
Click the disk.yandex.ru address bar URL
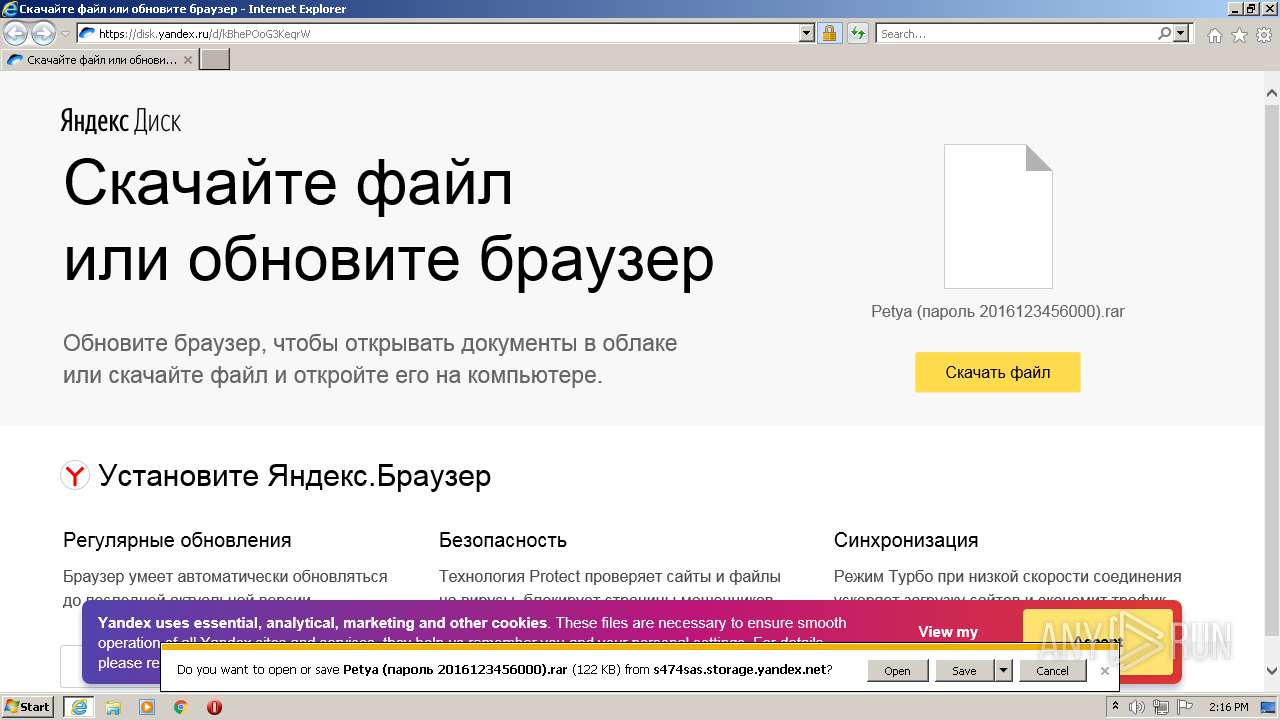coord(205,33)
